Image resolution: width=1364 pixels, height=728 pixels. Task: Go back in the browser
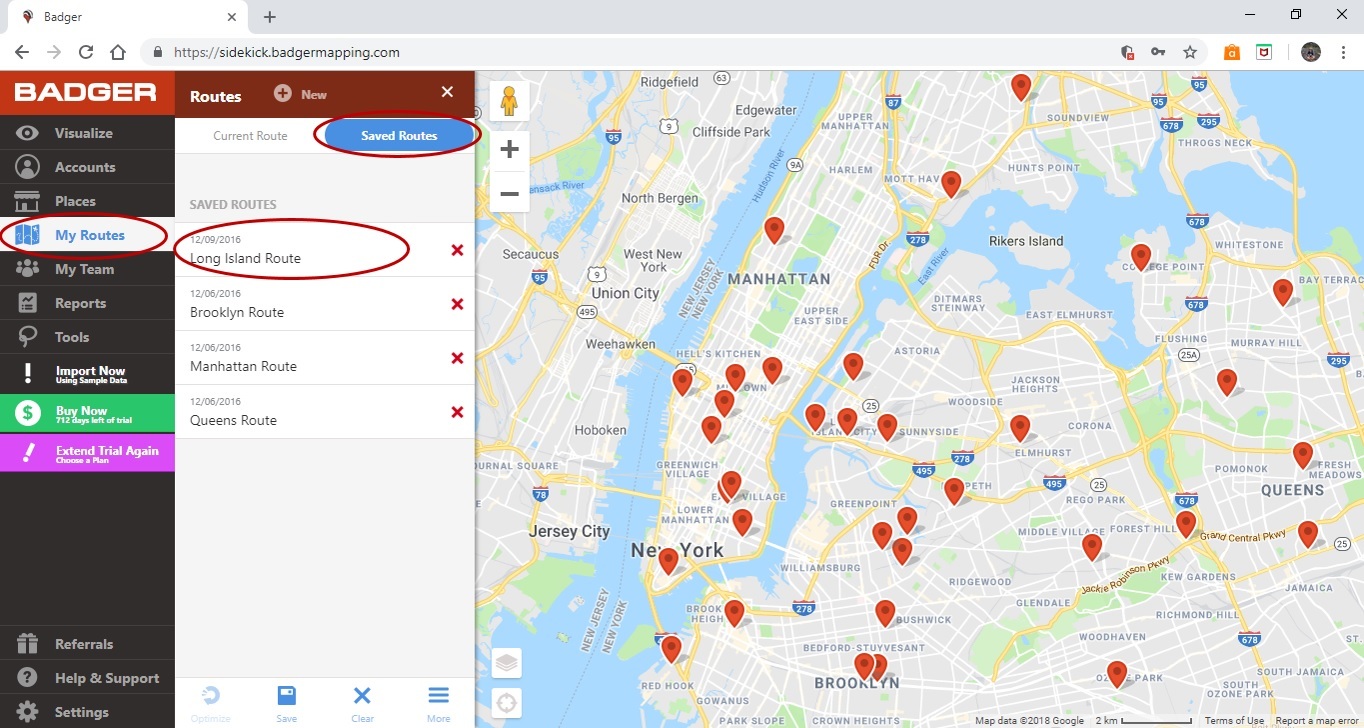pyautogui.click(x=22, y=52)
